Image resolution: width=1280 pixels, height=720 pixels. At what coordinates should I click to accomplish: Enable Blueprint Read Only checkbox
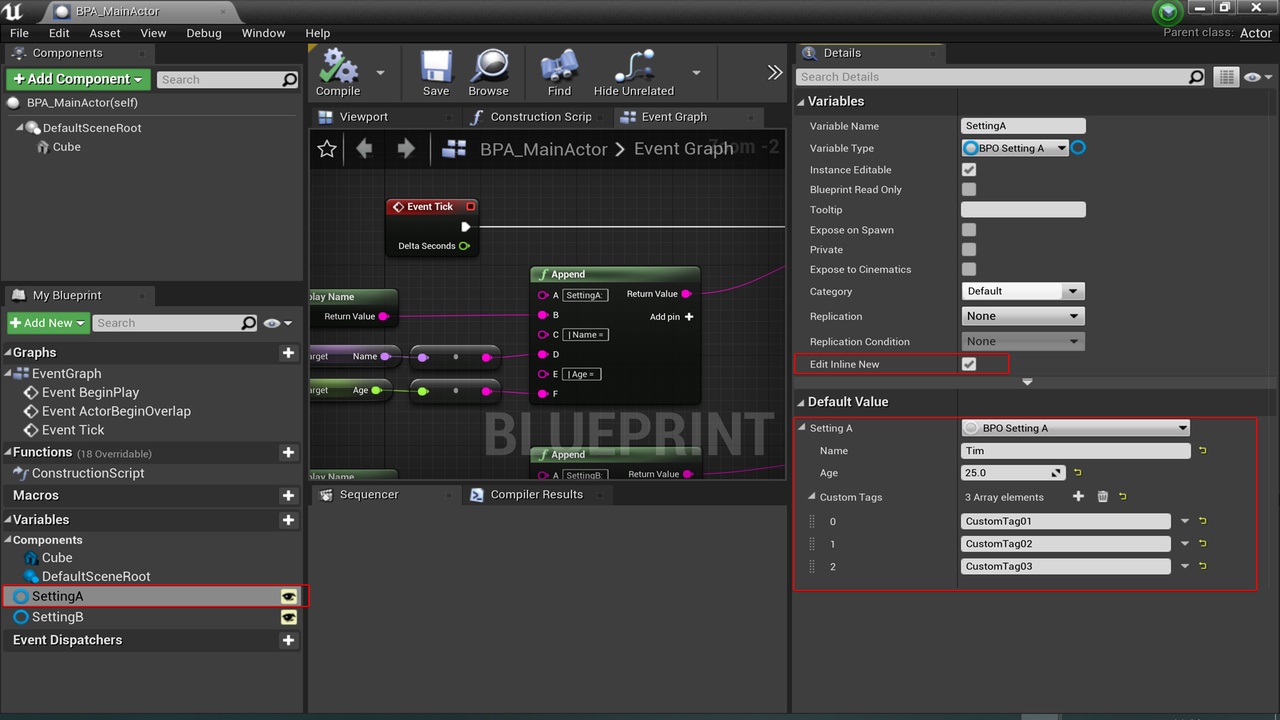[x=969, y=189]
